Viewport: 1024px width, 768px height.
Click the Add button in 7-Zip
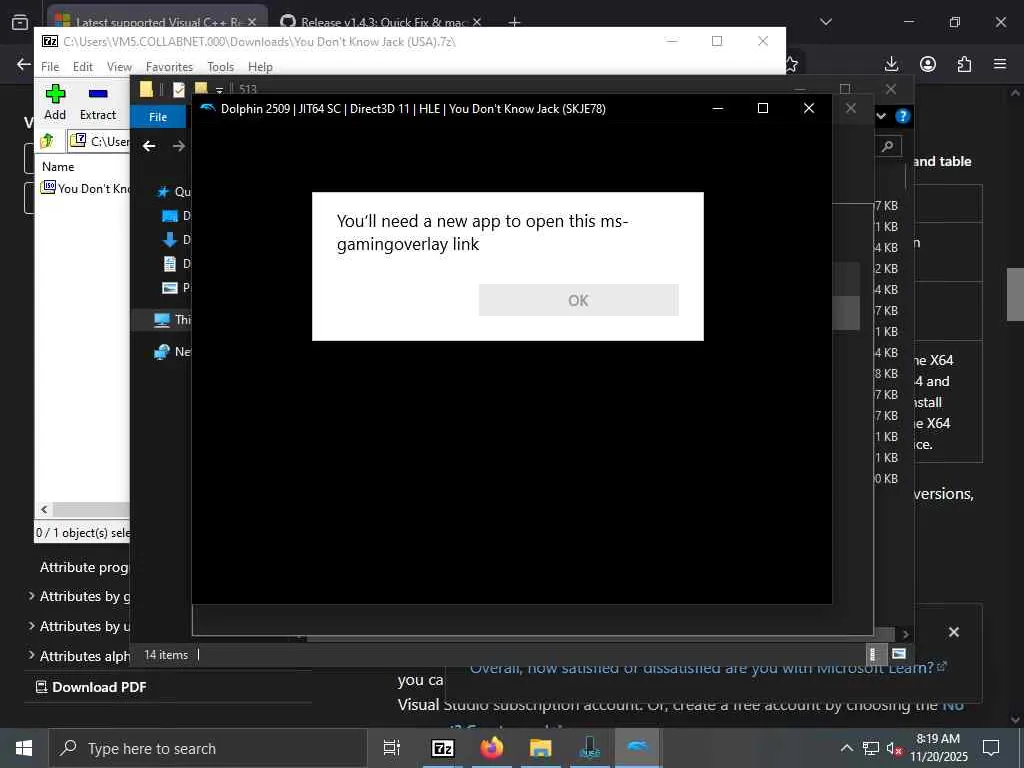point(55,102)
